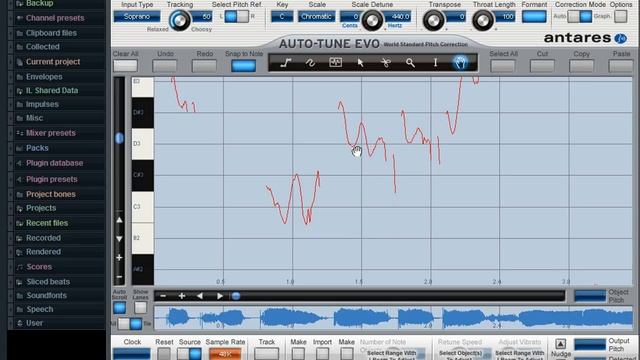Click the Scale Detune knob
This screenshot has height=360, width=640.
(x=372, y=20)
